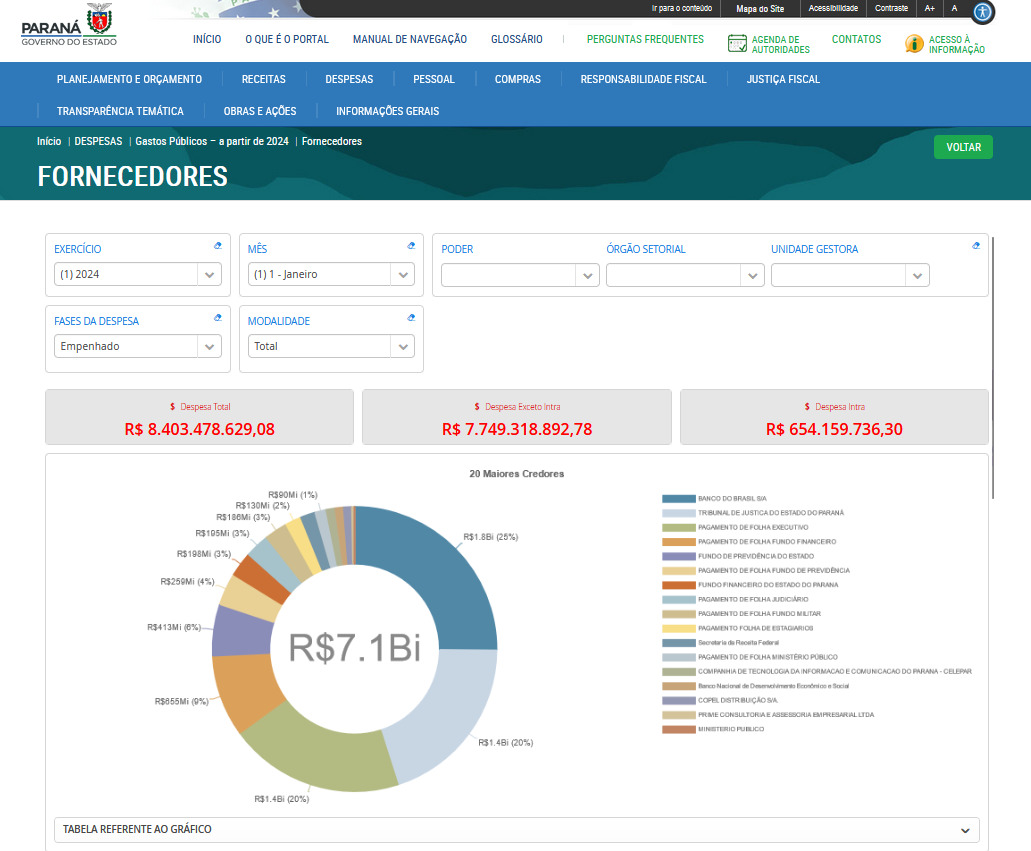Open the Unidade Gestora dropdown
The image size is (1031, 851).
[850, 275]
